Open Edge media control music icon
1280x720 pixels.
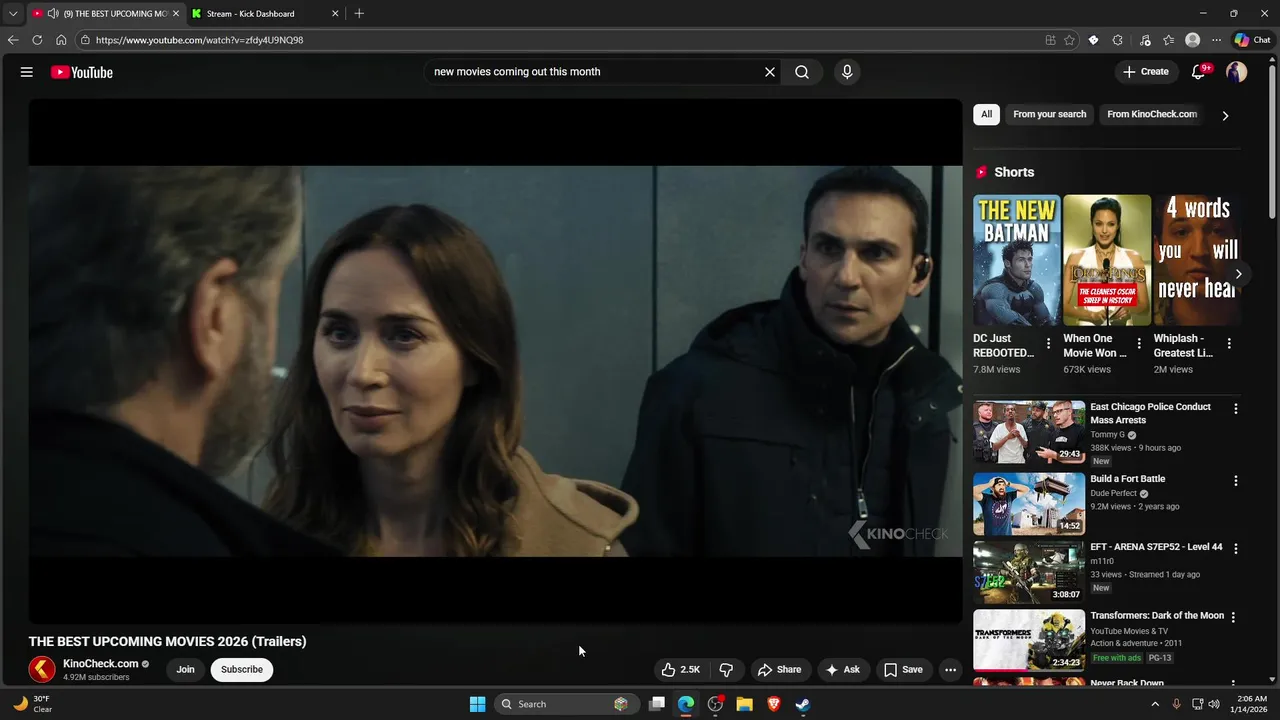[1145, 40]
